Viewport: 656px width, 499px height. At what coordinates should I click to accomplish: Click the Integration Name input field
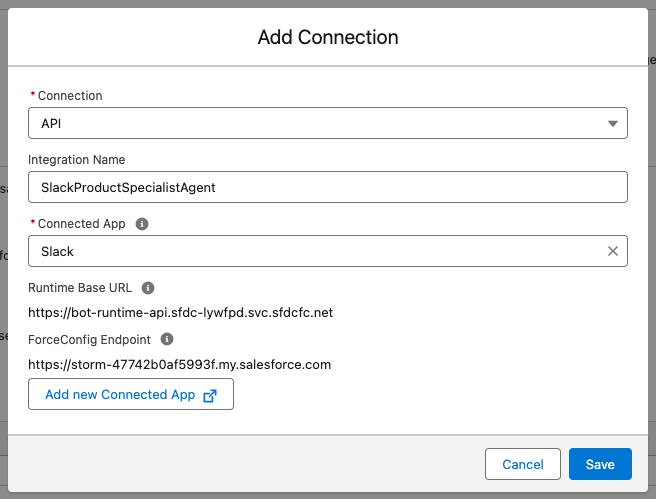(x=328, y=187)
